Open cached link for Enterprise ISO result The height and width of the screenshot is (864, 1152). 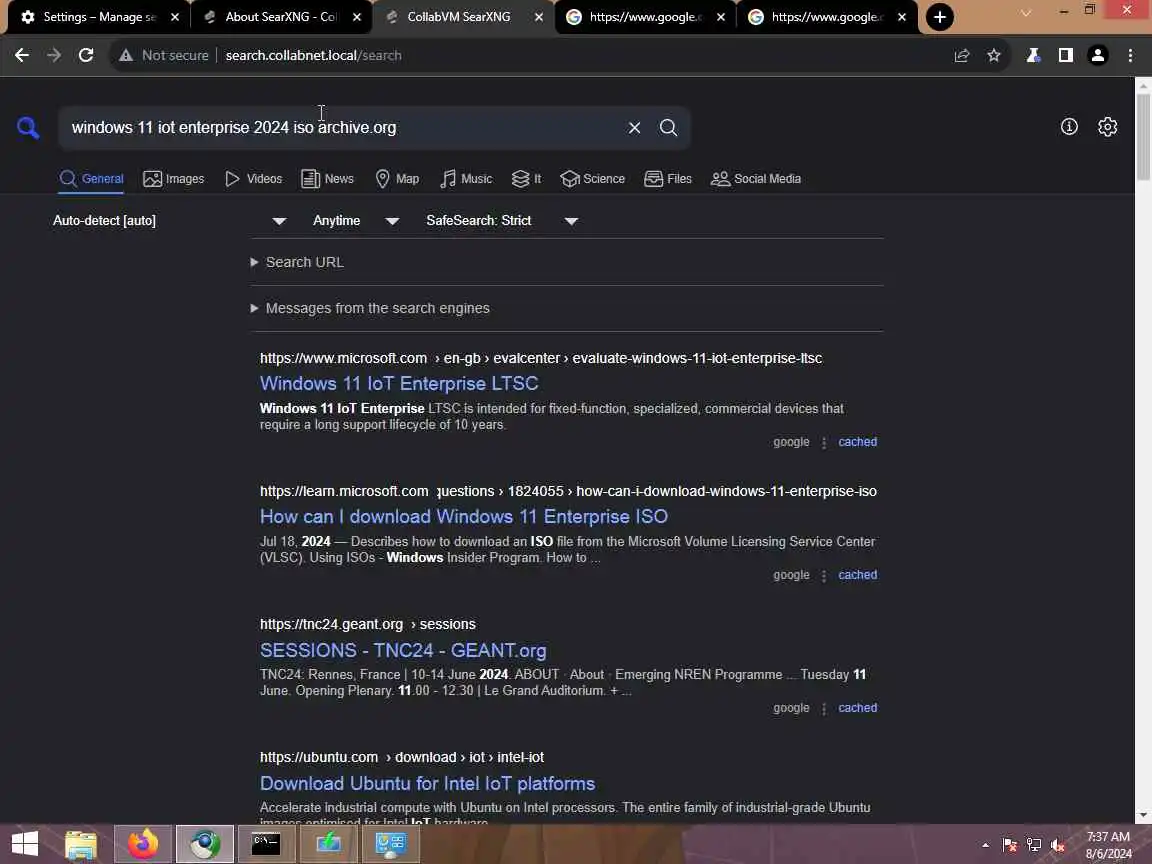click(x=857, y=575)
